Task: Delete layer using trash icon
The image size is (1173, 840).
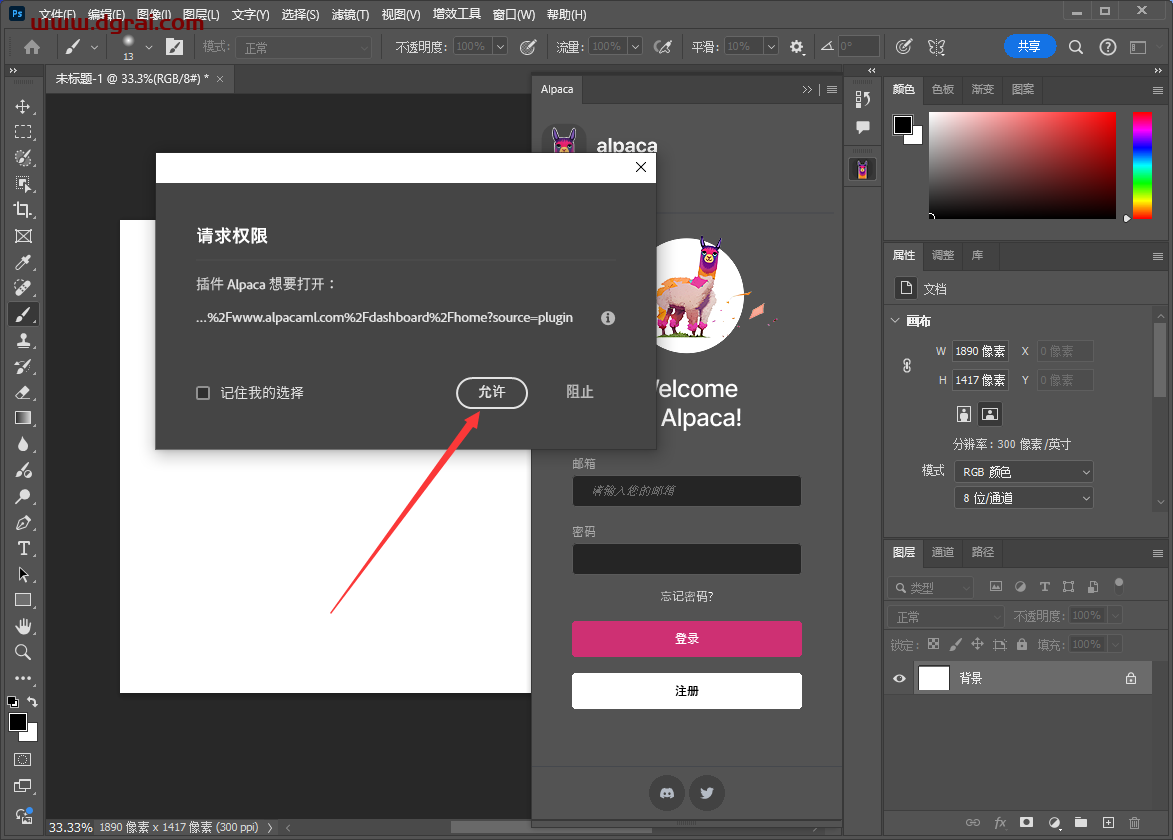Action: point(1134,822)
